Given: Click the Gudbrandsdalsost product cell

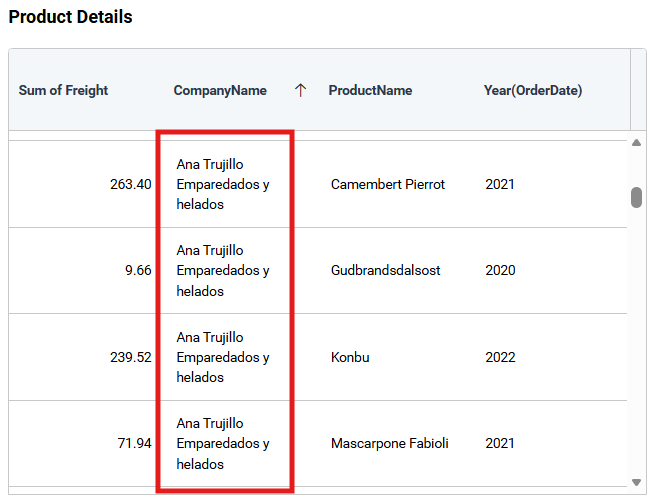Looking at the screenshot, I should click(x=385, y=270).
